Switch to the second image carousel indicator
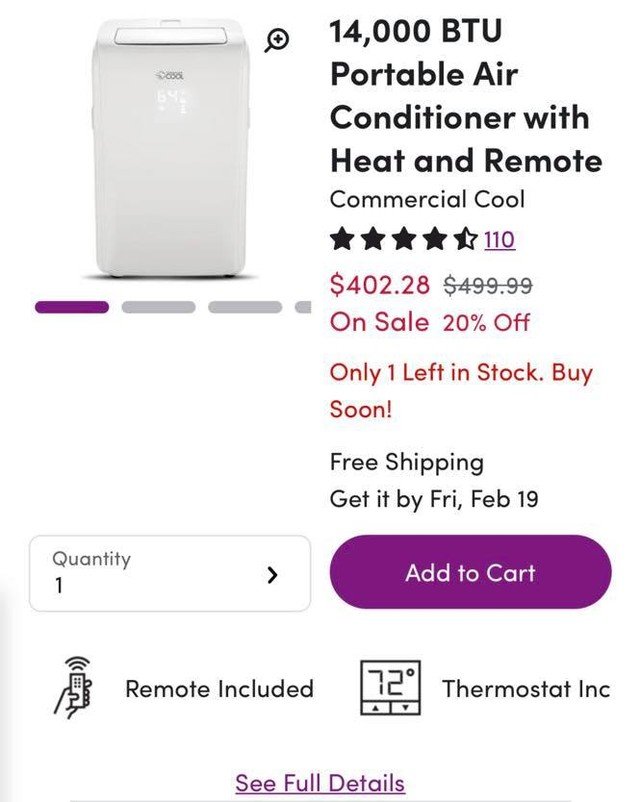Image resolution: width=640 pixels, height=802 pixels. click(158, 307)
